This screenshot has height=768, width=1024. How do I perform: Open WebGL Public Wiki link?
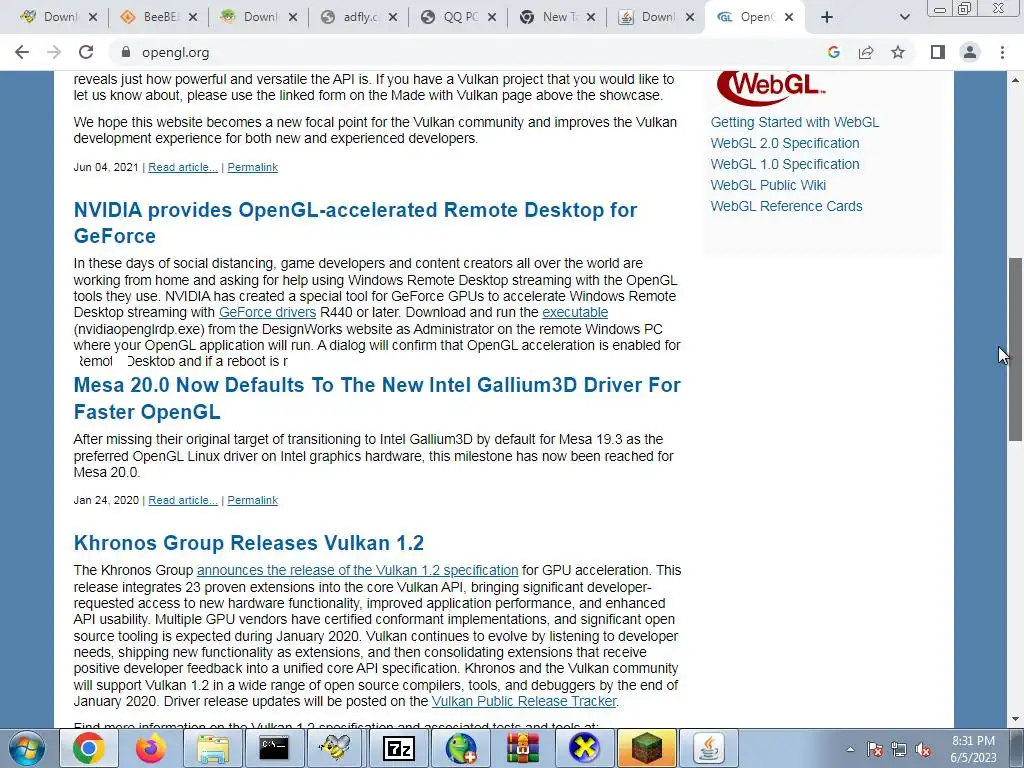[x=768, y=185]
